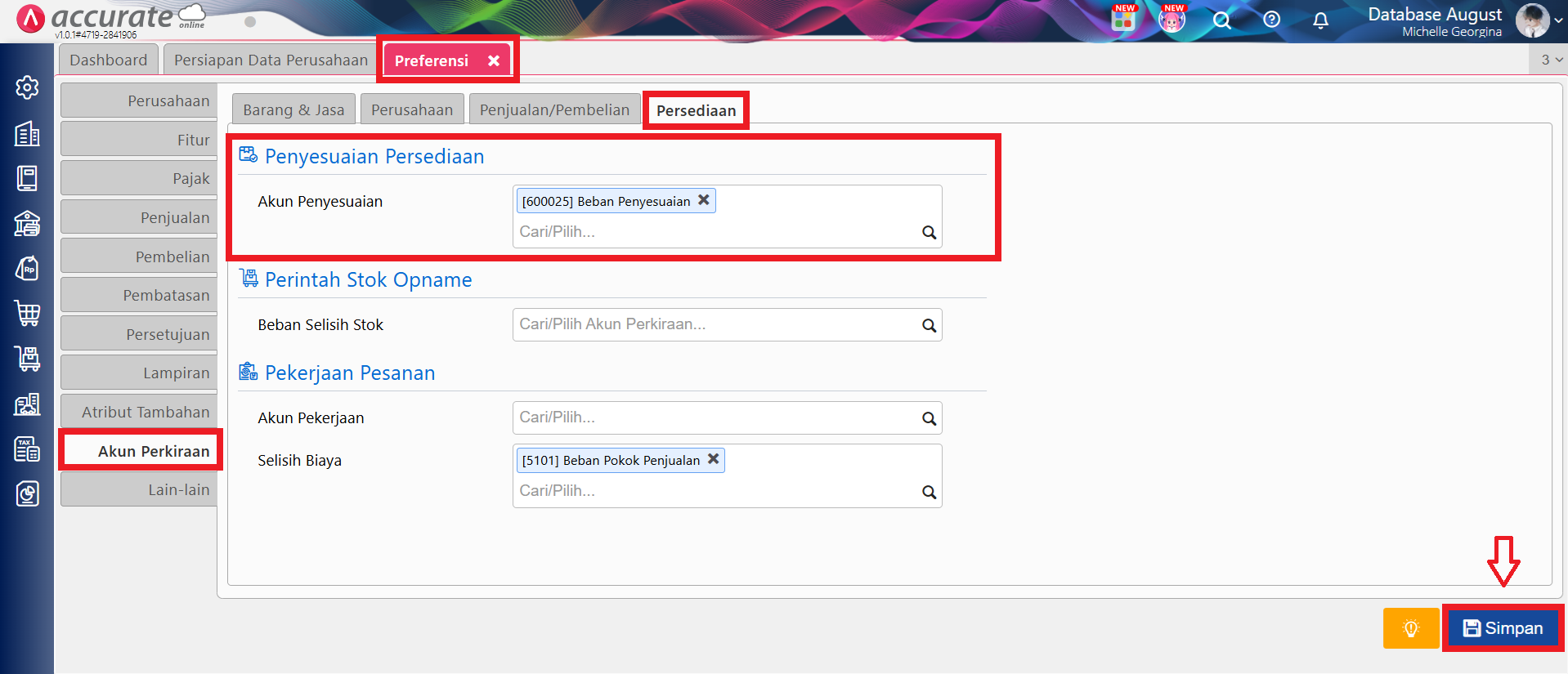The height and width of the screenshot is (674, 1568).
Task: Click search icon in Selisih Biaya field
Action: [929, 492]
